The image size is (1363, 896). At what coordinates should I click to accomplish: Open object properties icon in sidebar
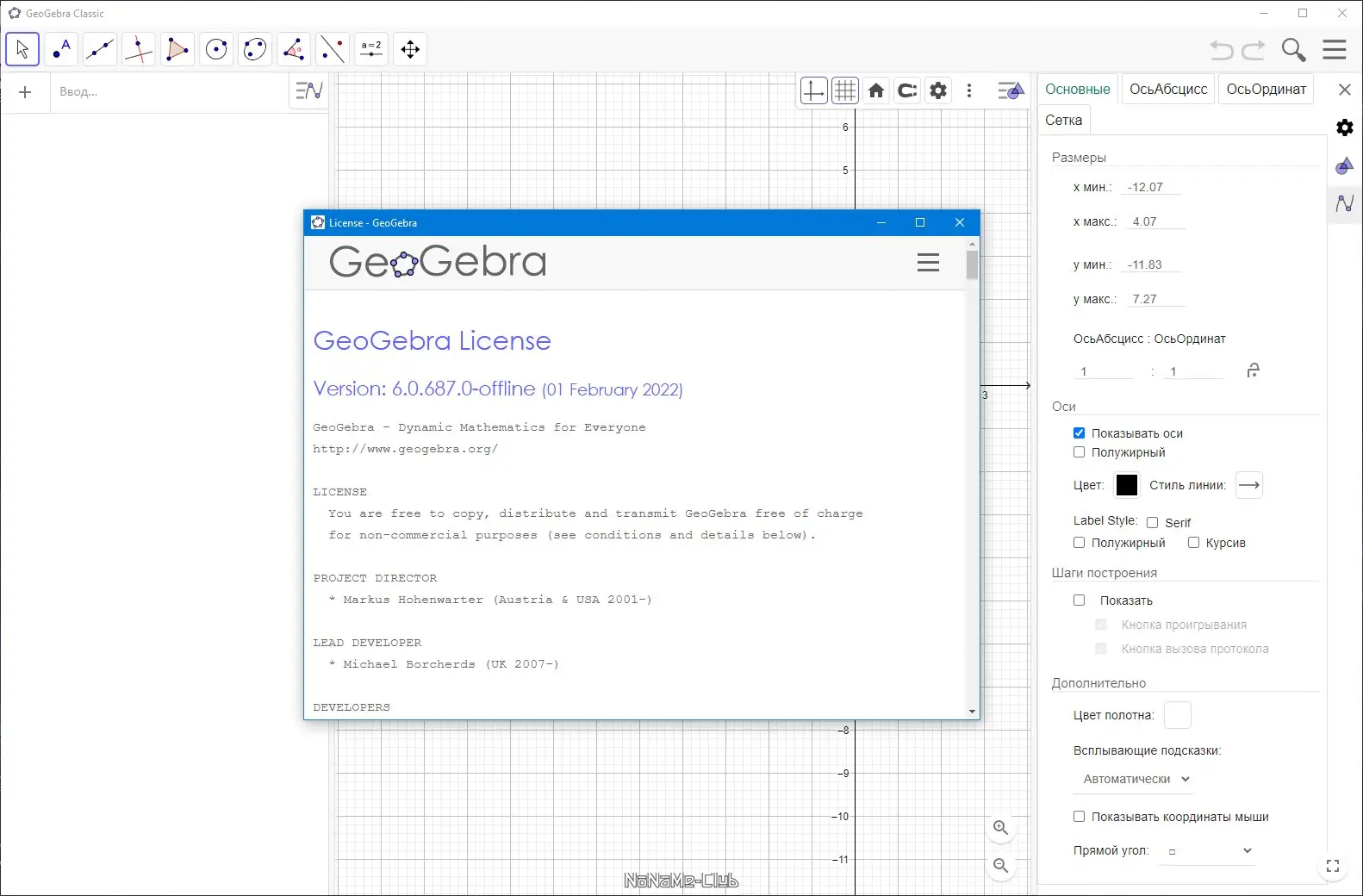[1345, 165]
